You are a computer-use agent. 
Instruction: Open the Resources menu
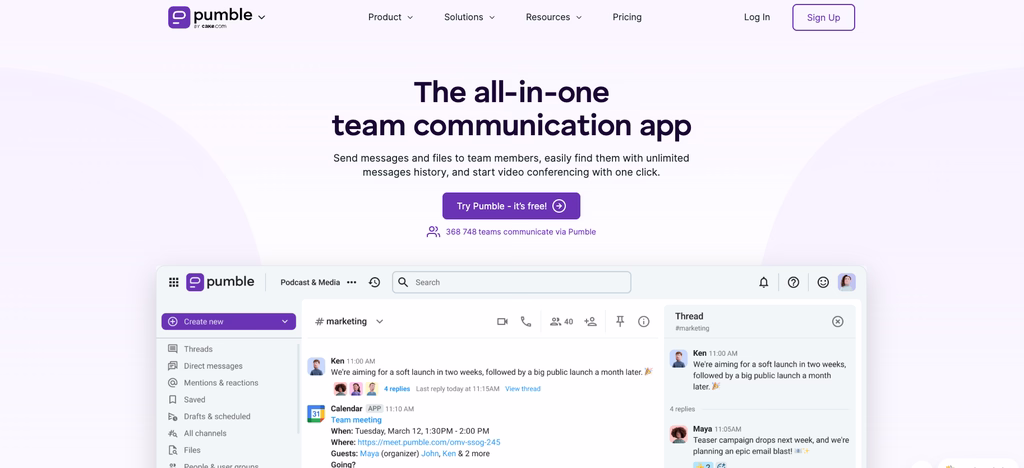[554, 18]
